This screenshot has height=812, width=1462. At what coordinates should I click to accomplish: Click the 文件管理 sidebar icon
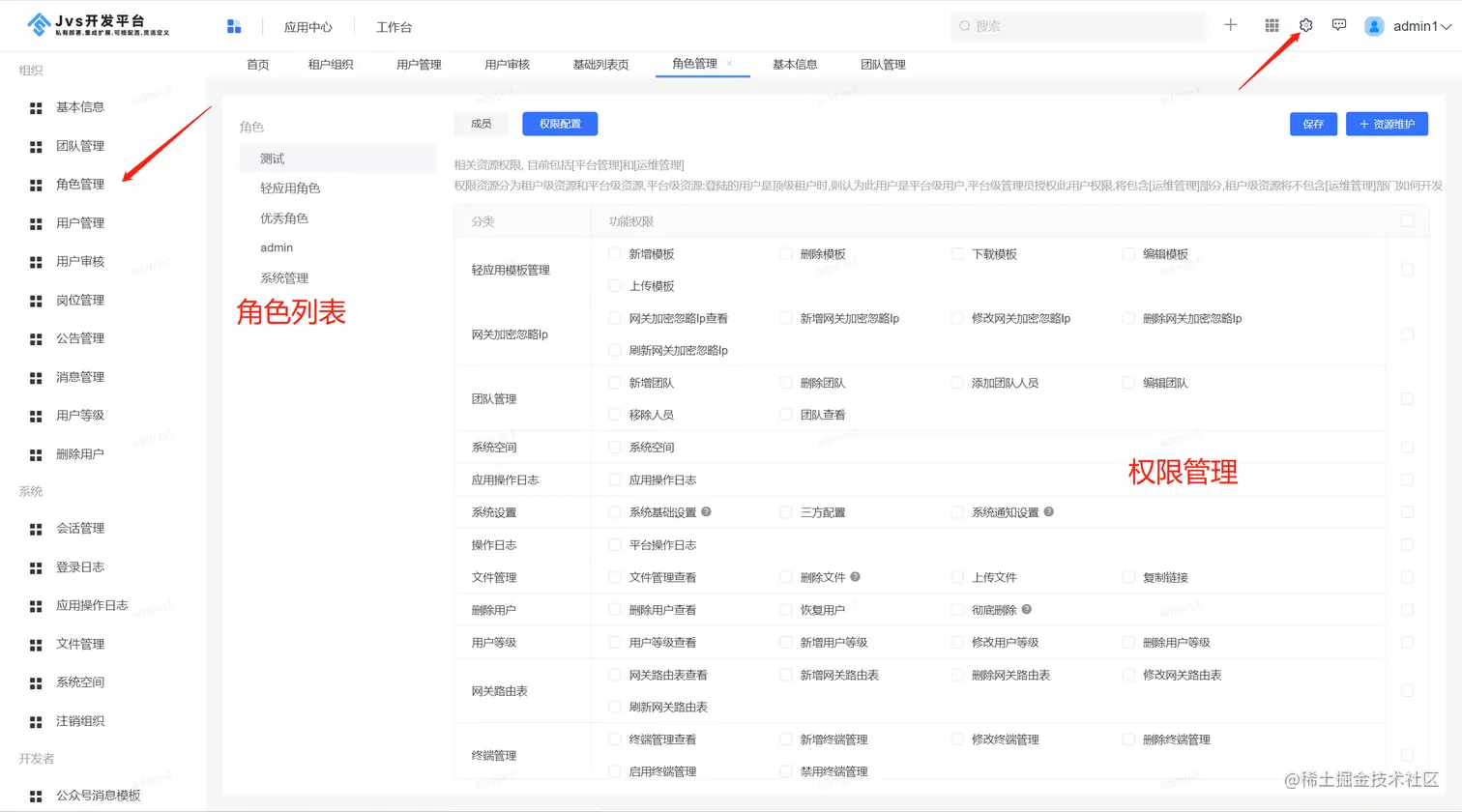36,645
